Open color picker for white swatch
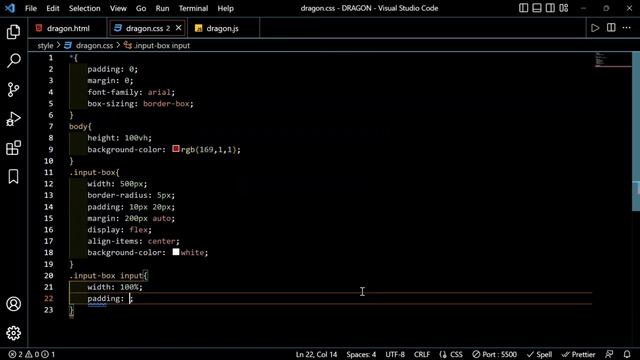Screen dimensions: 640x360 176,252
